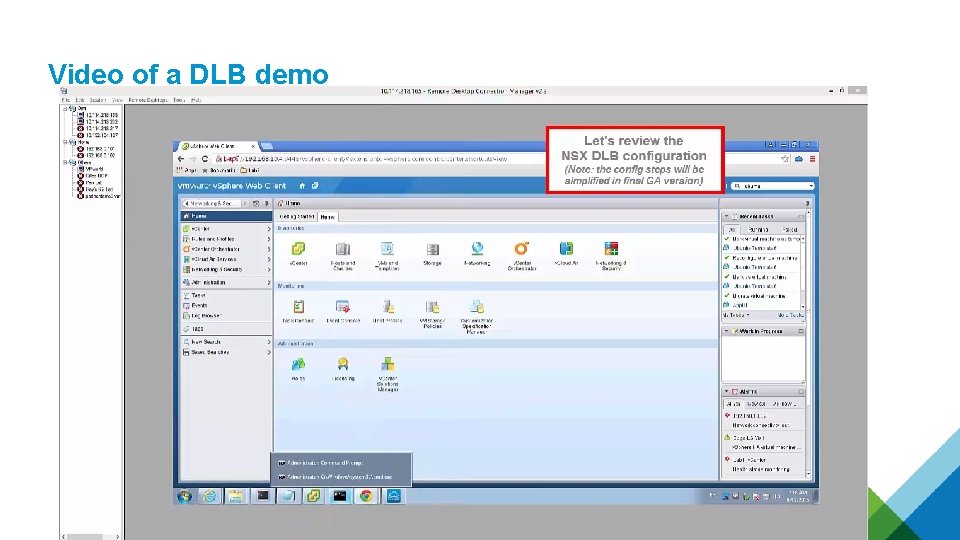Bookmark page with the star icon
This screenshot has height=540, width=960.
tap(785, 159)
